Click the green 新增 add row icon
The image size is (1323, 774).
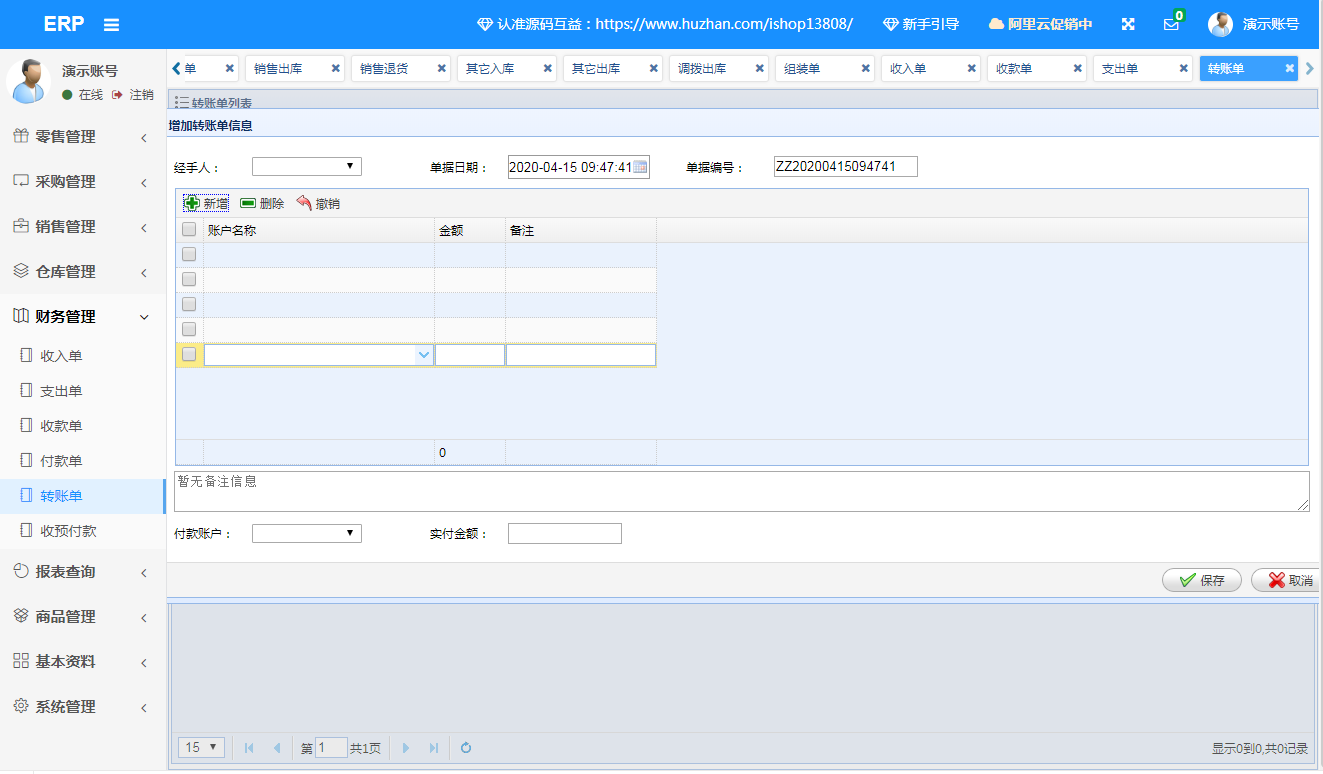pos(192,203)
